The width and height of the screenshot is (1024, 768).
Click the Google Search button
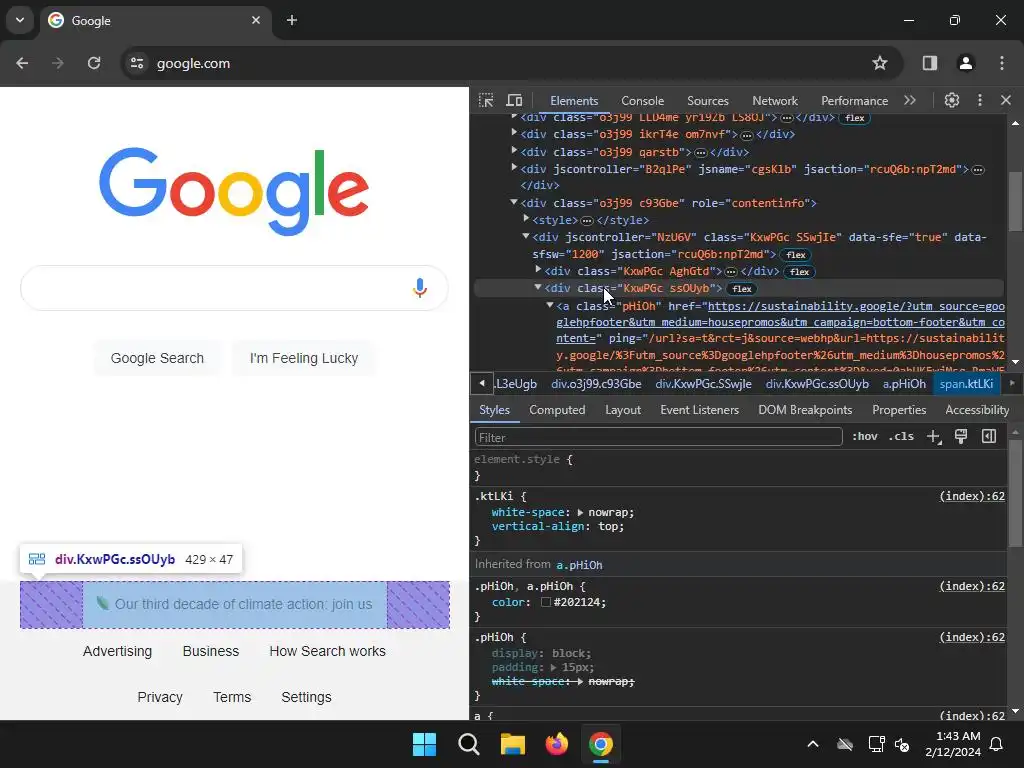[x=157, y=358]
